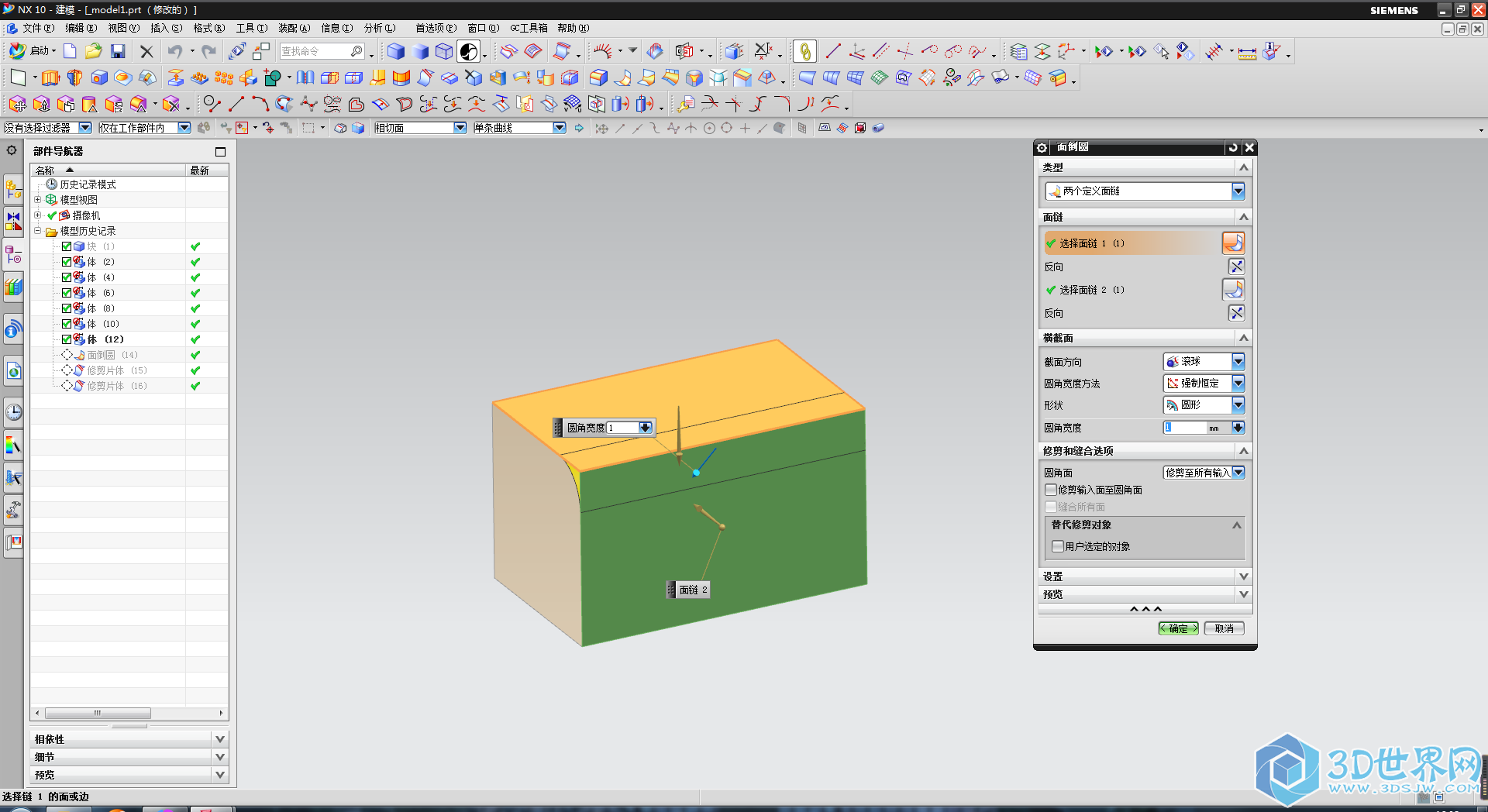Expand the 模型视图 tree node

click(37, 200)
